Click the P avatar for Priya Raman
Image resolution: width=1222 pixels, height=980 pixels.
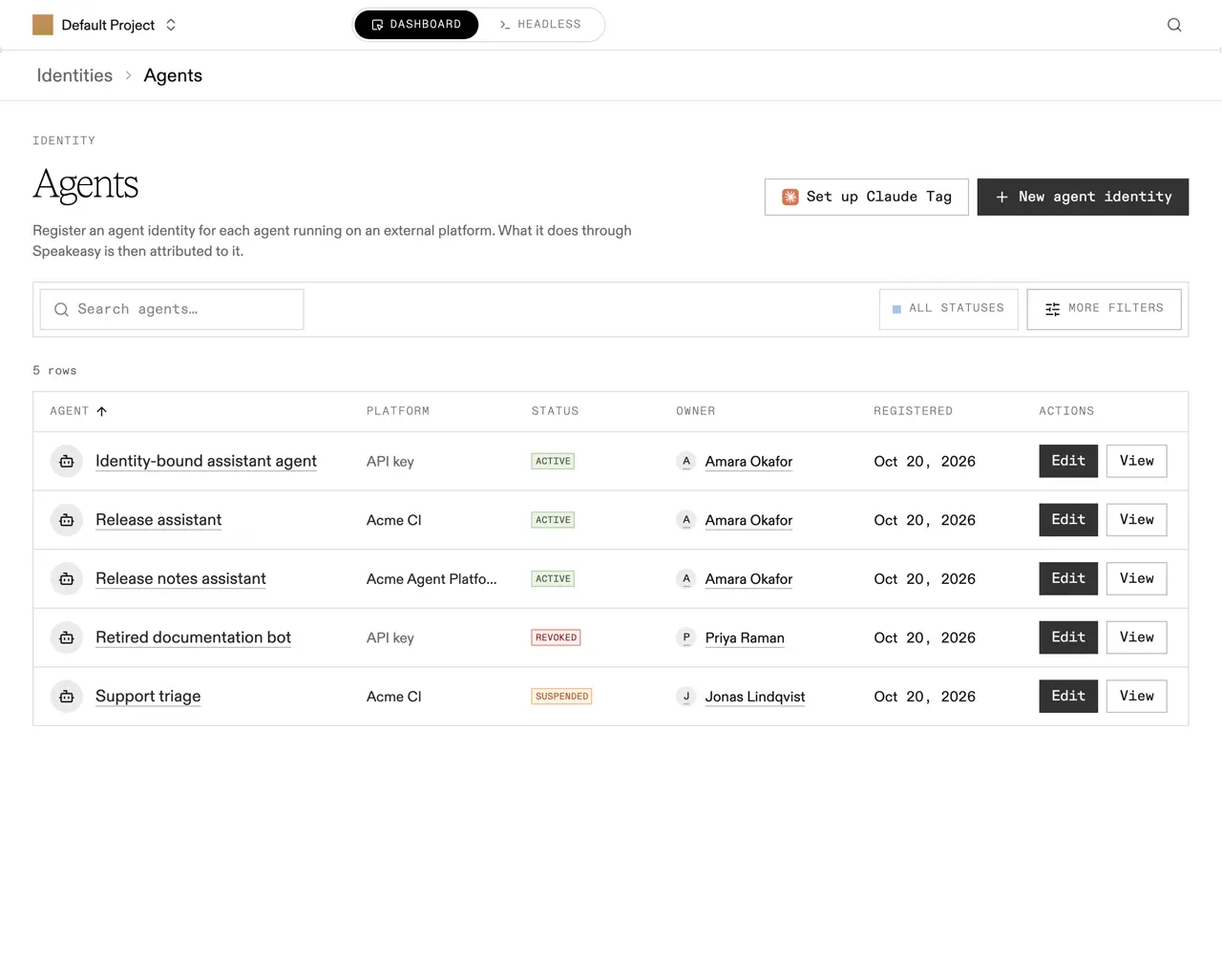click(x=686, y=637)
